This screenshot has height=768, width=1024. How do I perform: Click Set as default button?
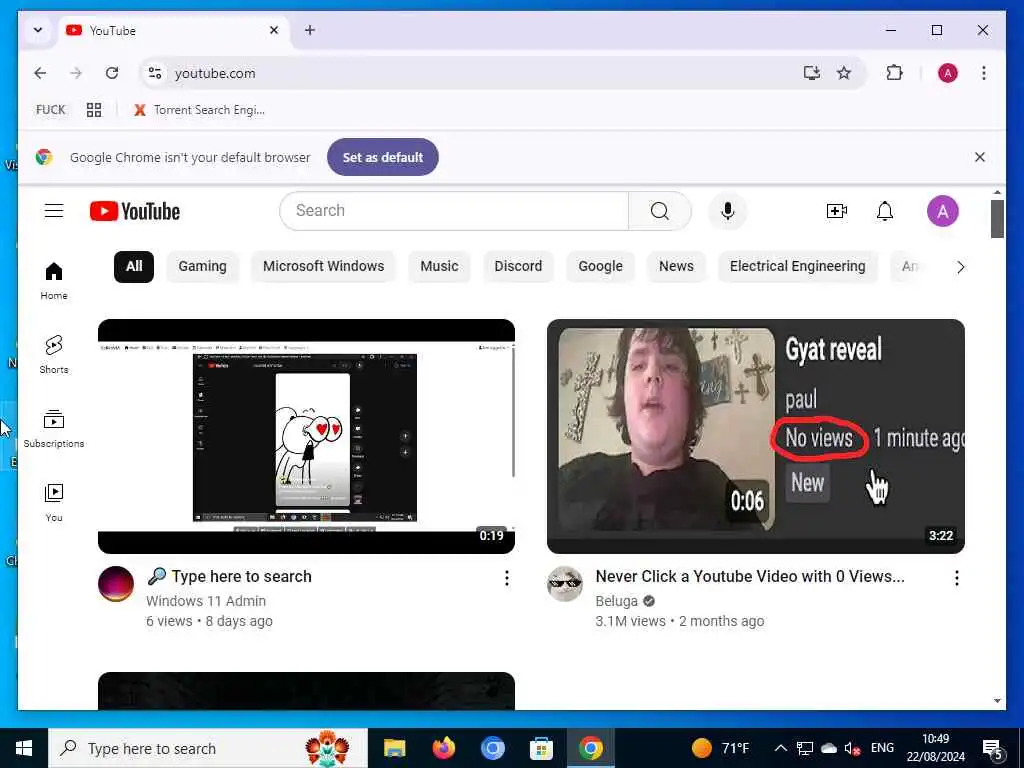click(383, 157)
